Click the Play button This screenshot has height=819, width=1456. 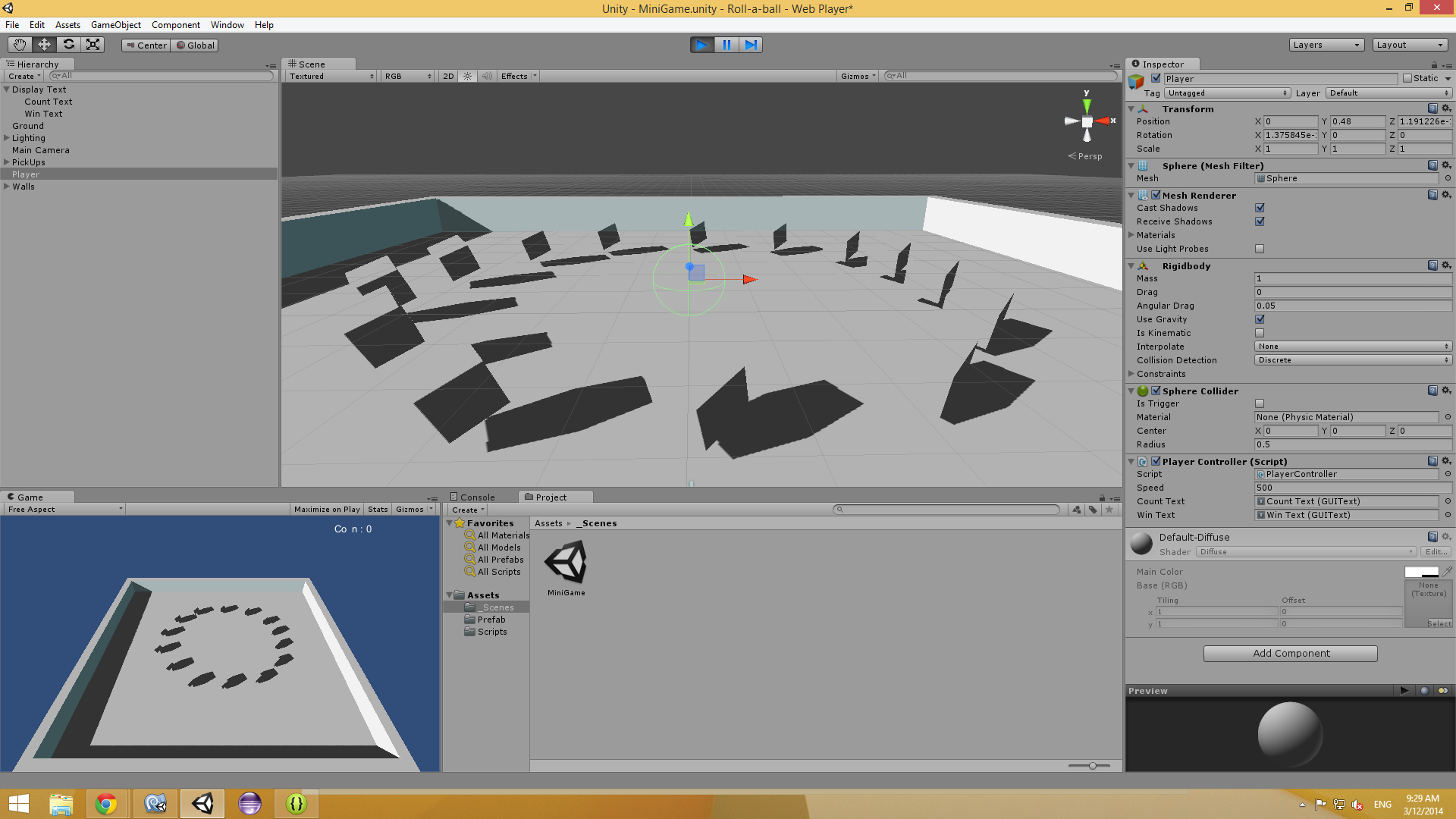pyautogui.click(x=702, y=45)
